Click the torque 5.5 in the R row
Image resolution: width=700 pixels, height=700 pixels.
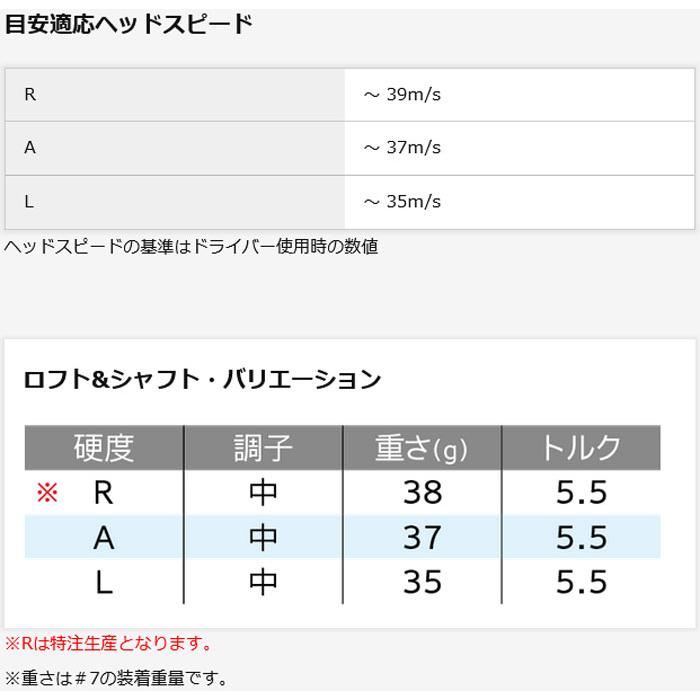point(582,493)
